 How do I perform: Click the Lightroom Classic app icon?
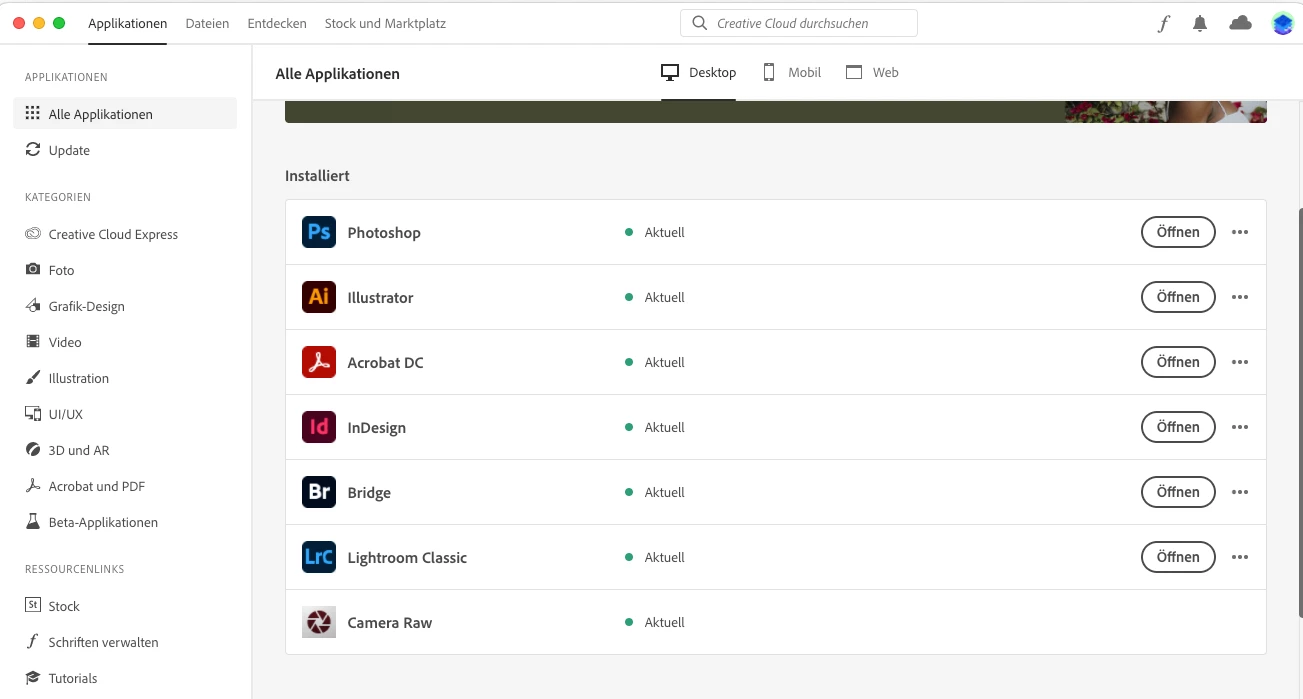(319, 557)
